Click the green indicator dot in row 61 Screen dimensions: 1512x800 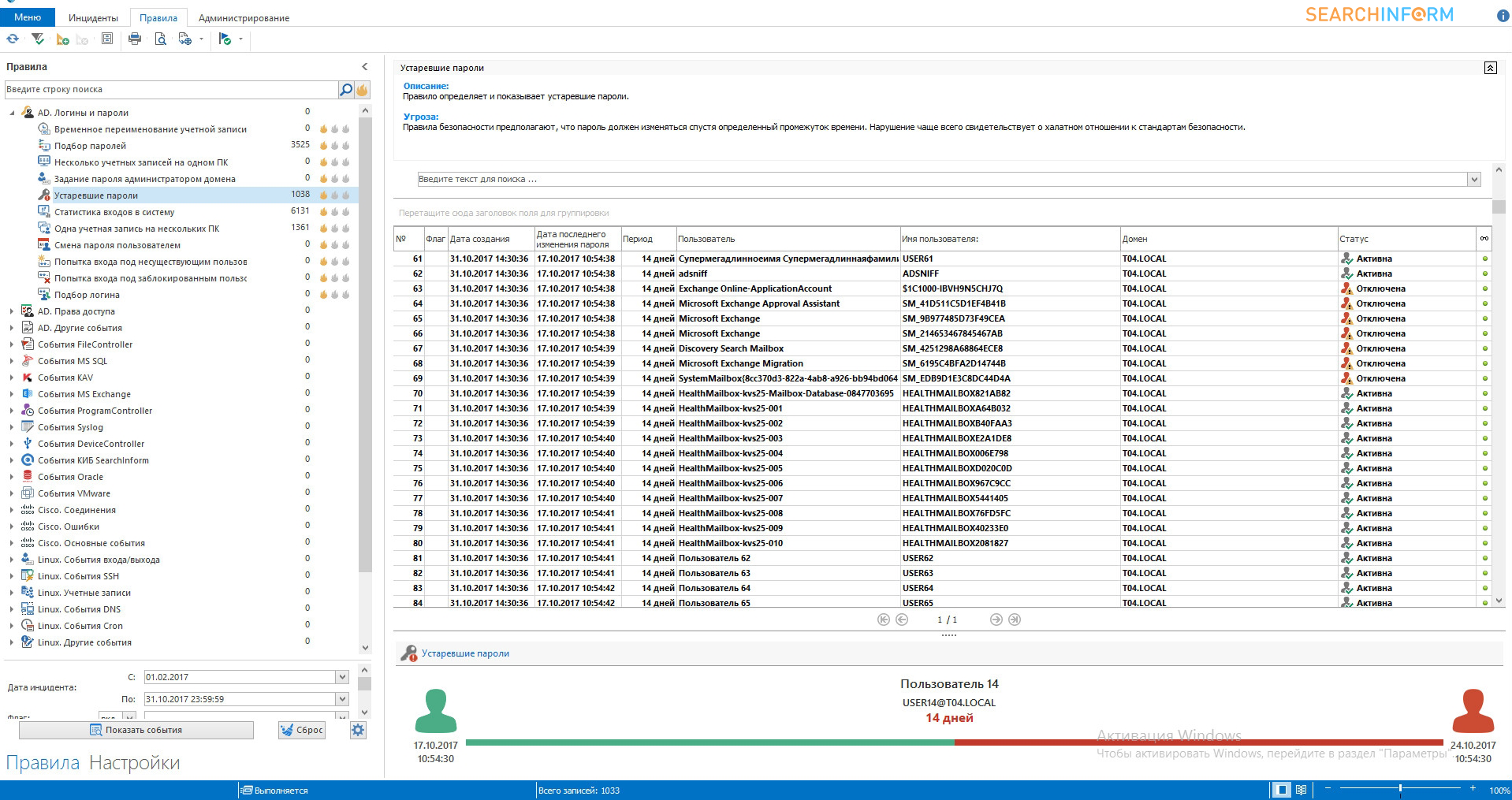(x=1485, y=259)
